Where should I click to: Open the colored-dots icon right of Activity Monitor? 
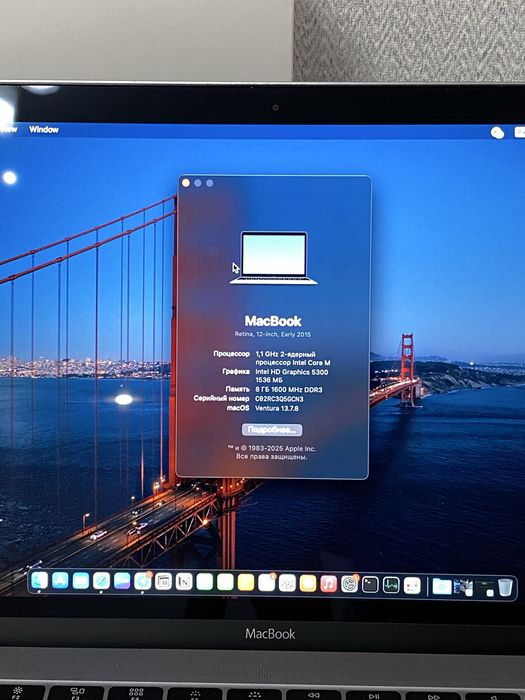pyautogui.click(x=412, y=585)
